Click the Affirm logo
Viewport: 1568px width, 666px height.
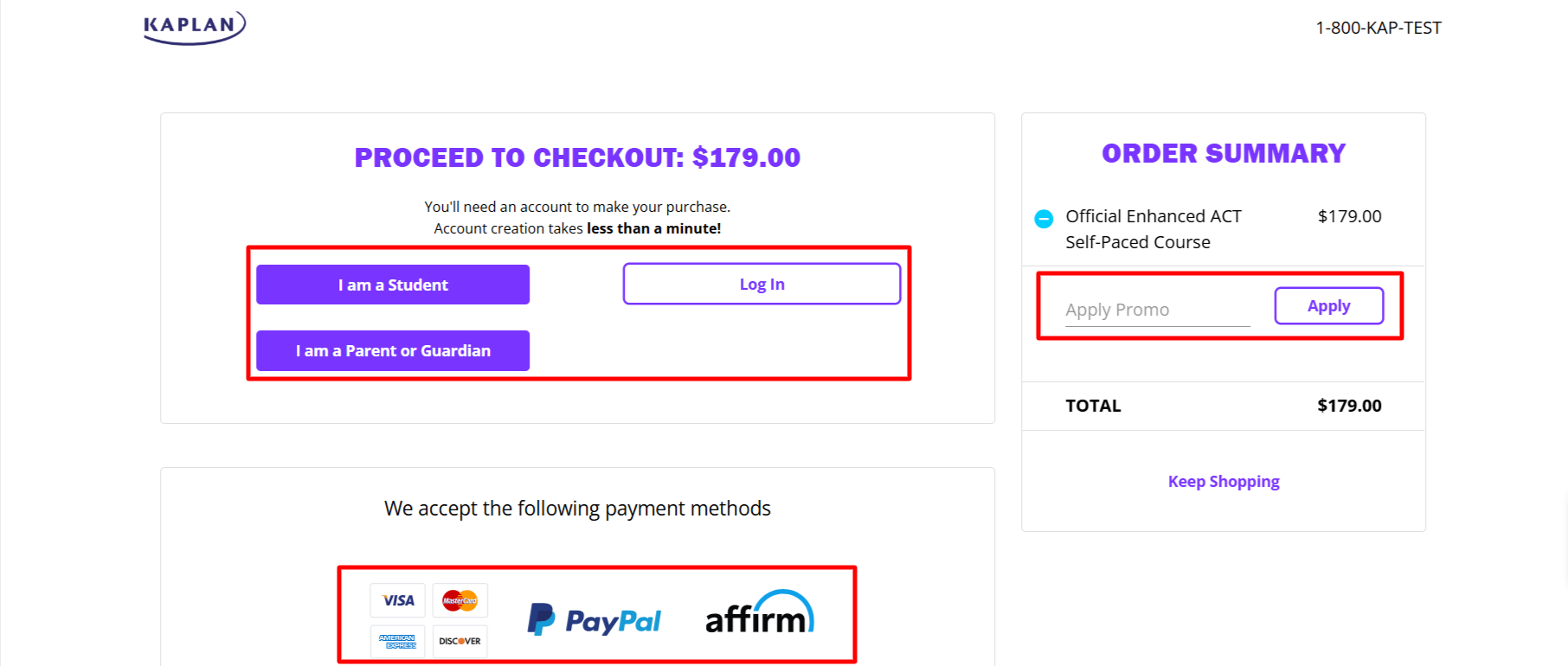(759, 614)
